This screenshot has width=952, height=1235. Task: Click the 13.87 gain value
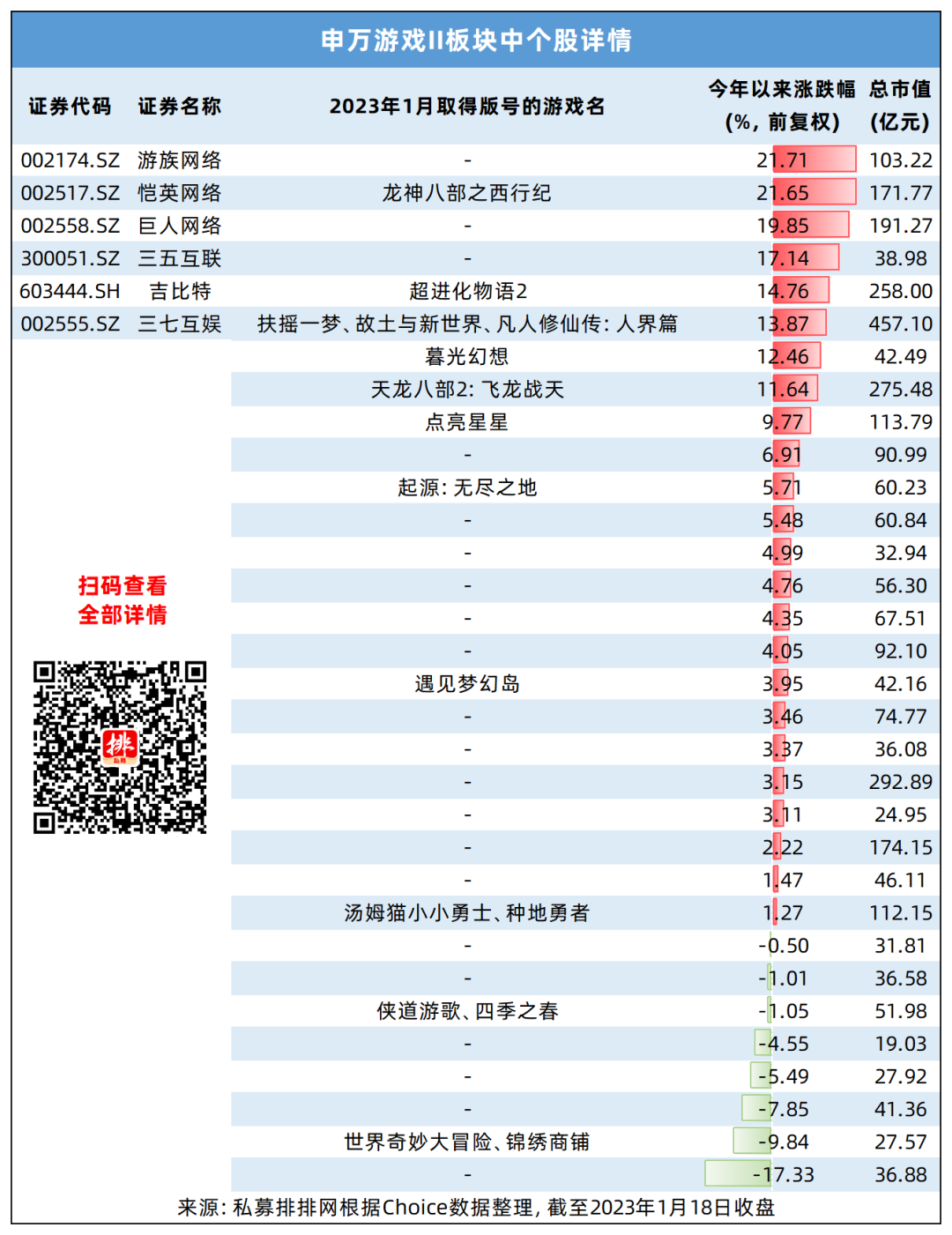tap(783, 324)
